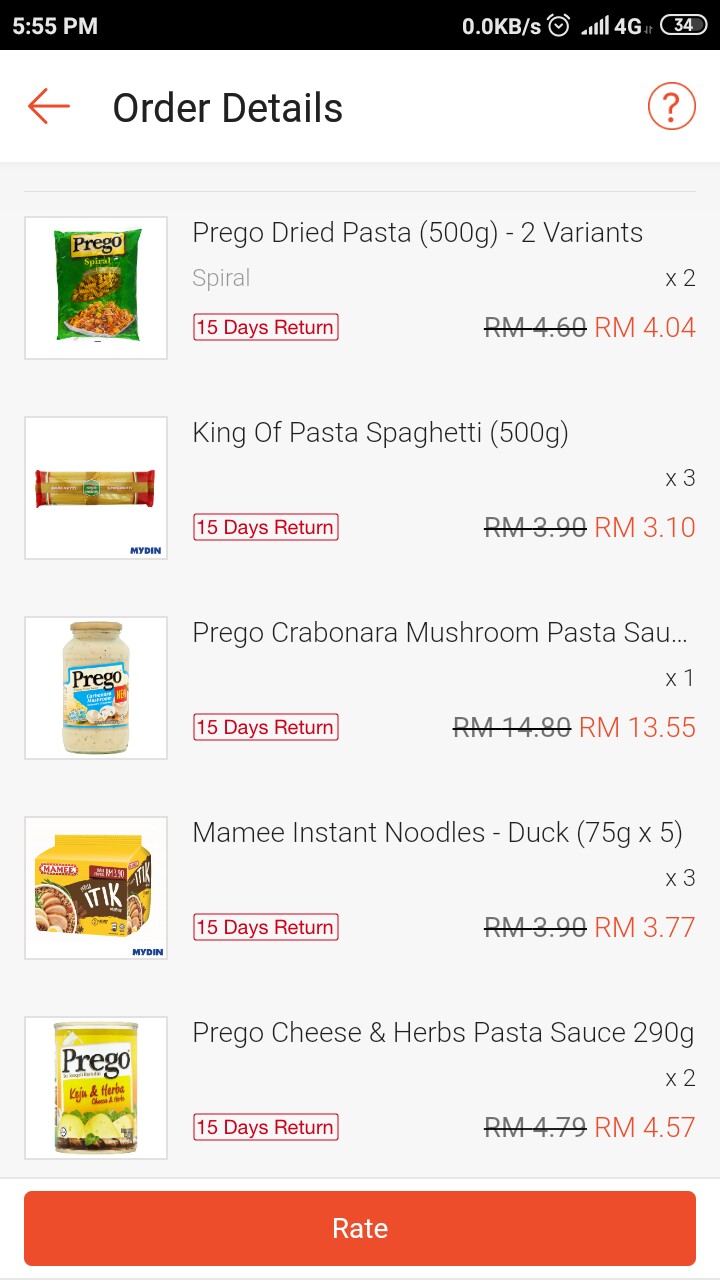Open Prego Cheese & Herbs Pasta Sauce title
The height and width of the screenshot is (1280, 720).
[443, 1033]
